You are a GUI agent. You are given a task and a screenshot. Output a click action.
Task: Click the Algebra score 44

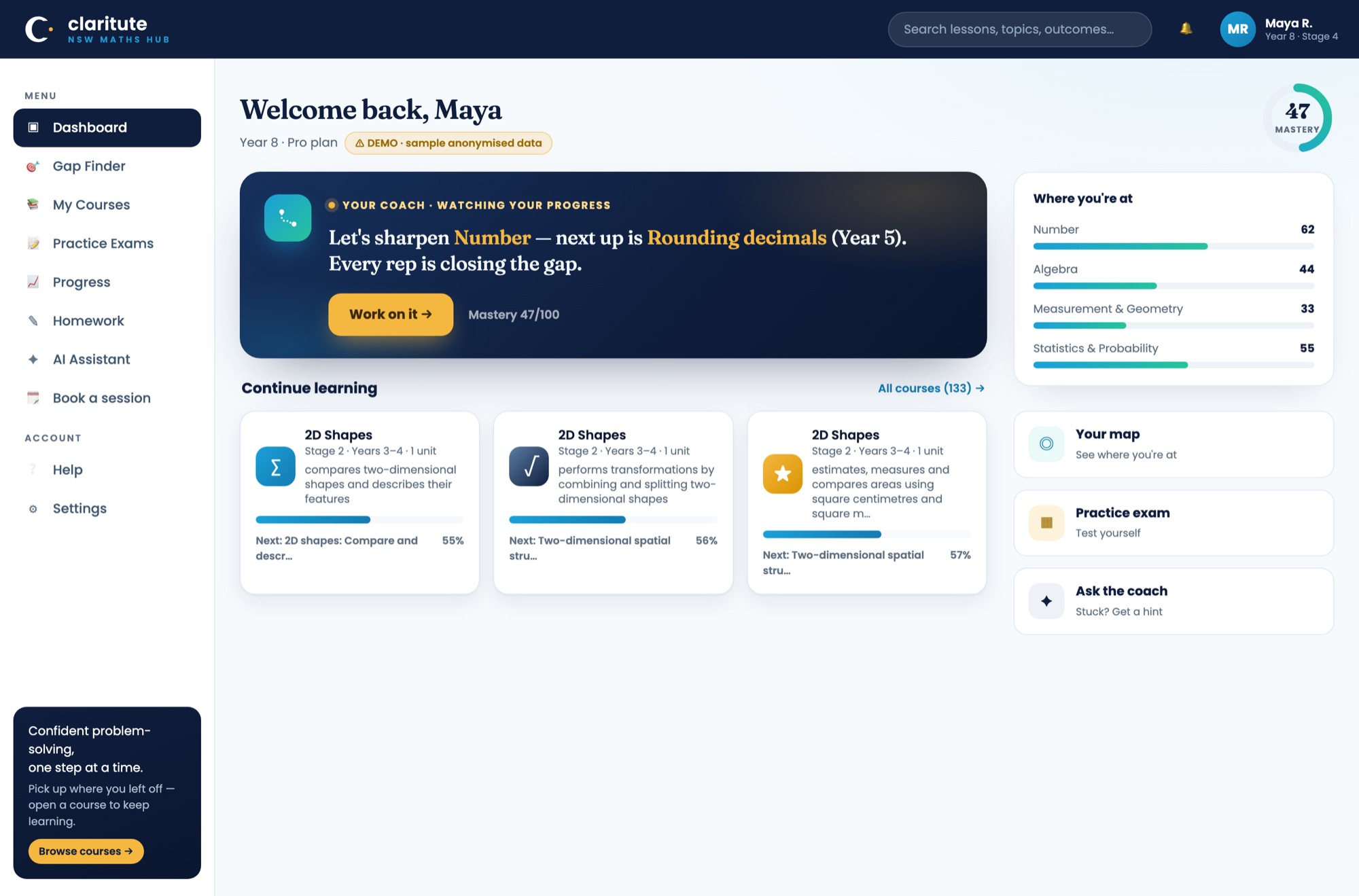coord(1307,269)
